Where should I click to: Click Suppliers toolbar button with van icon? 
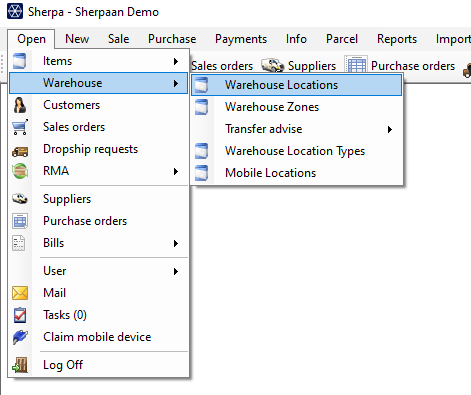coord(299,65)
